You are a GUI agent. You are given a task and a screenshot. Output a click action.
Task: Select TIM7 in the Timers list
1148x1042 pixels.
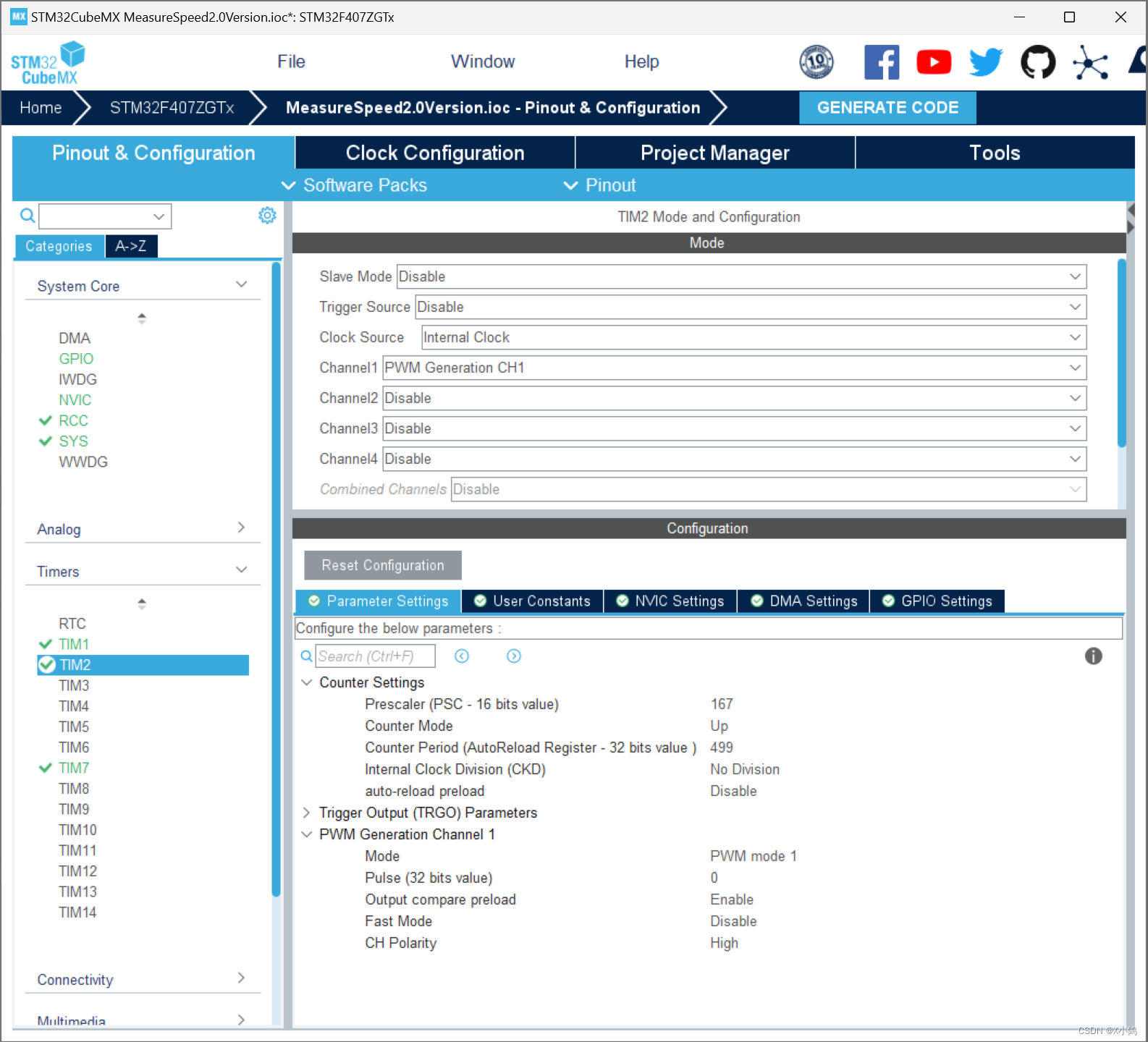(x=73, y=768)
